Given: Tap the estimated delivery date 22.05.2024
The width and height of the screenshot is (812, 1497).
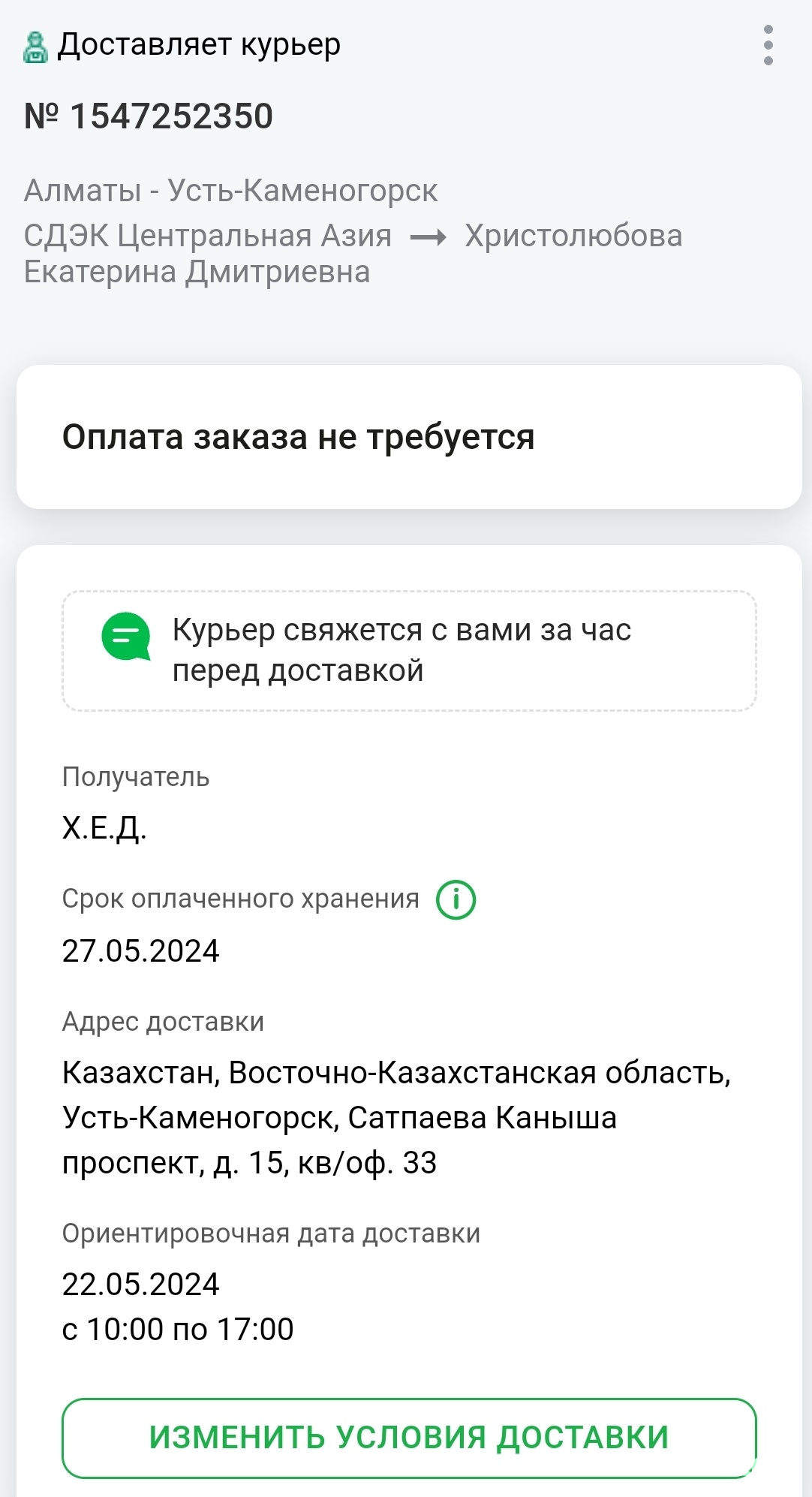Looking at the screenshot, I should pyautogui.click(x=140, y=1285).
